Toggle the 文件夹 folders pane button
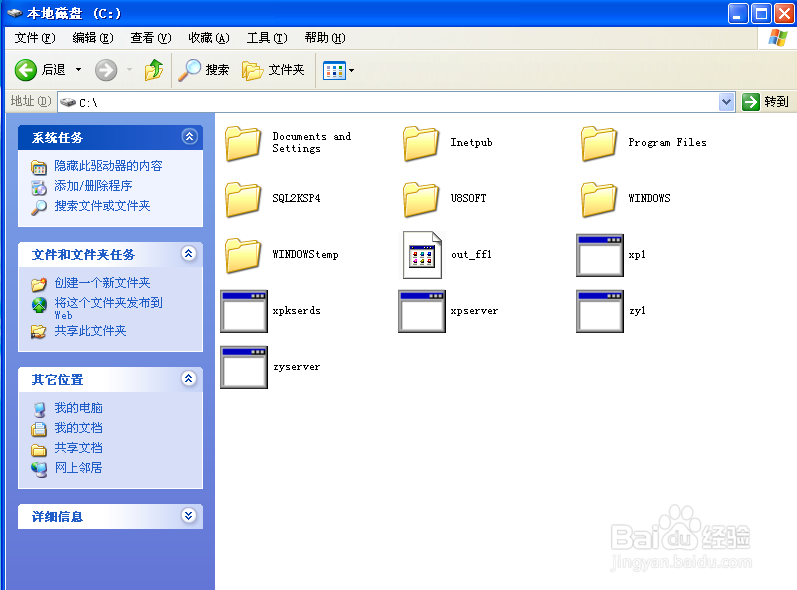 coord(273,70)
